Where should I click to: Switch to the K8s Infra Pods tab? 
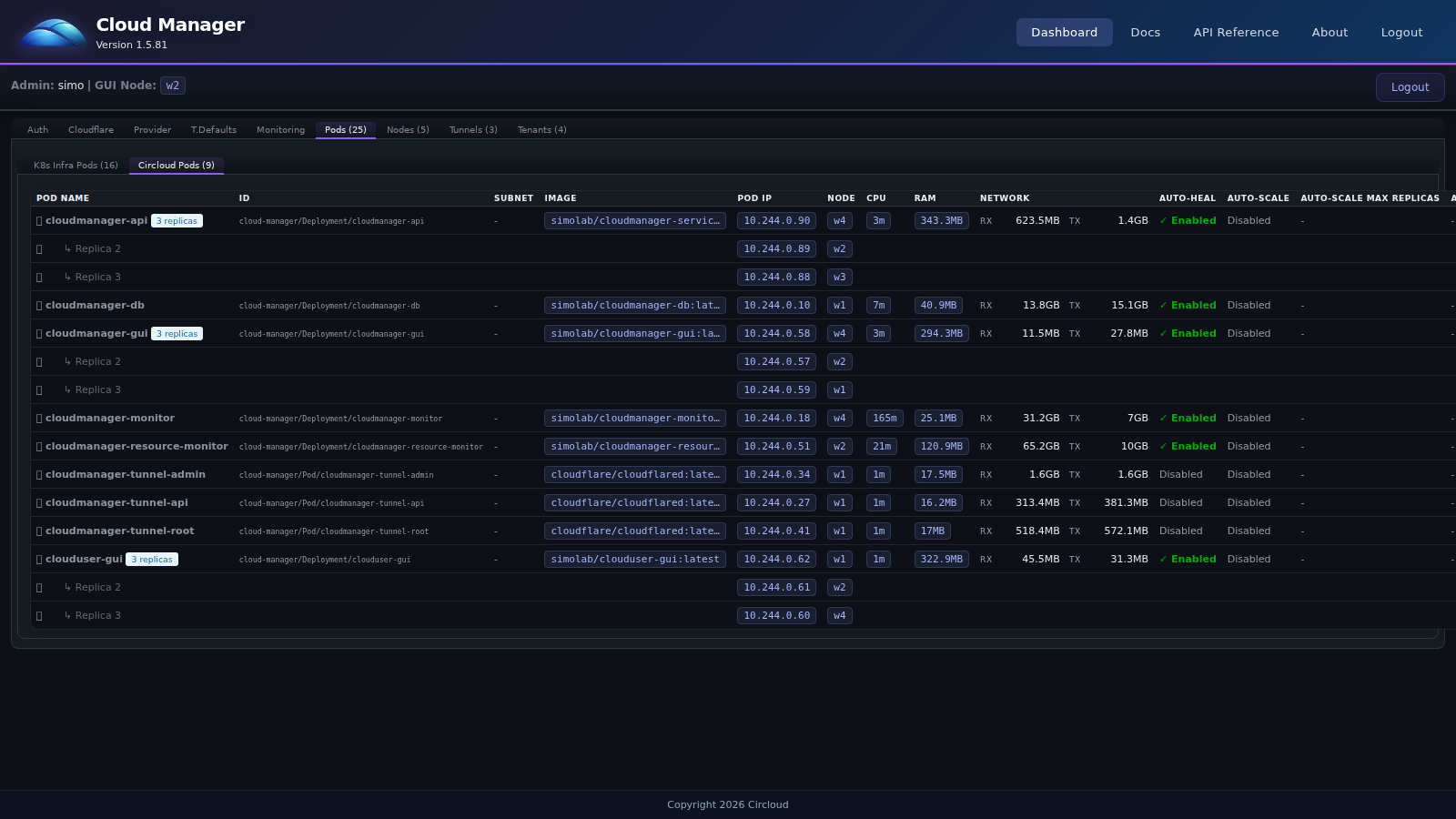(76, 165)
